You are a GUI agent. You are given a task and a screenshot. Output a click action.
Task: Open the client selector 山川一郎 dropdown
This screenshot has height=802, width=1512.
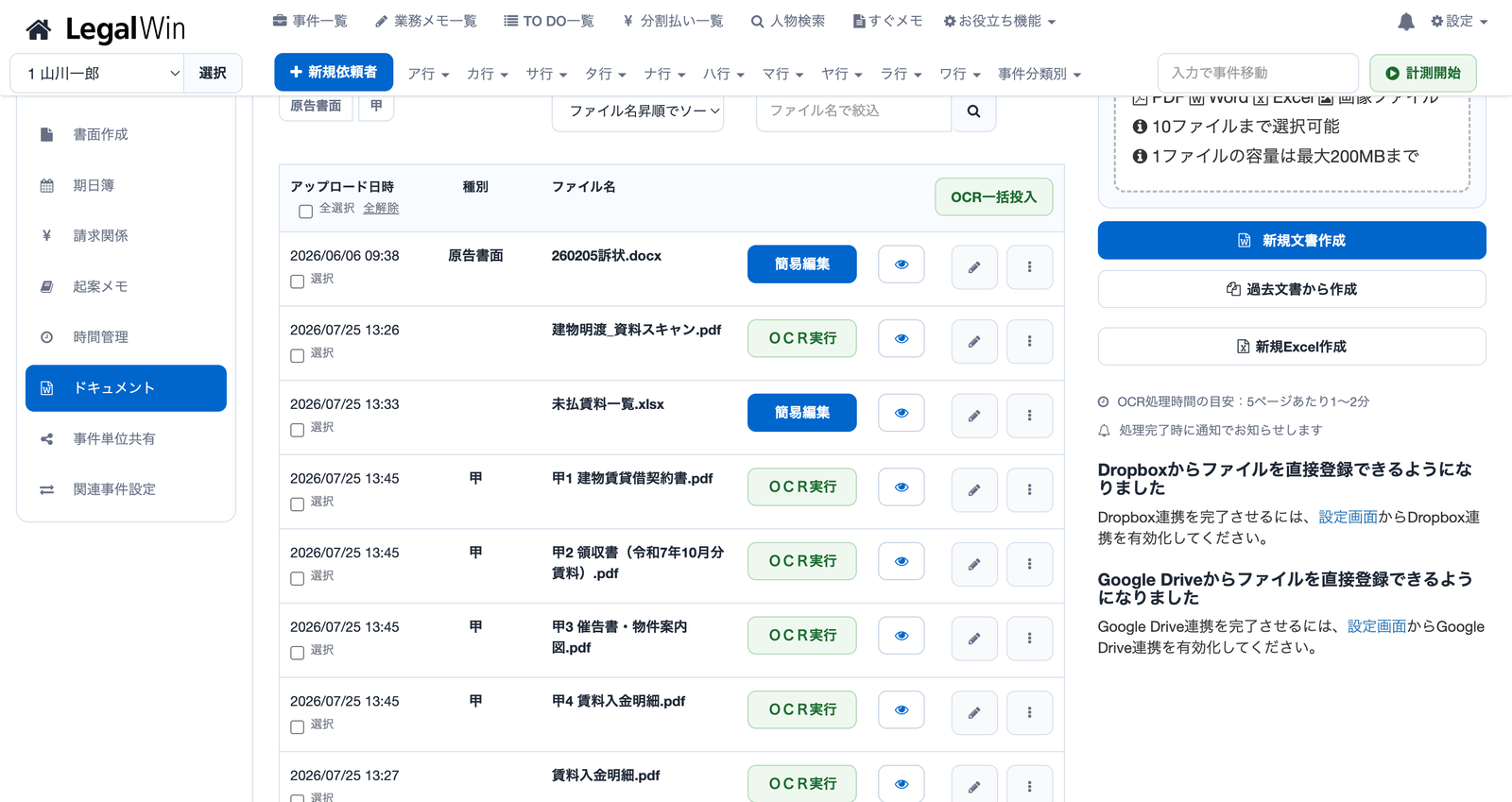[97, 74]
